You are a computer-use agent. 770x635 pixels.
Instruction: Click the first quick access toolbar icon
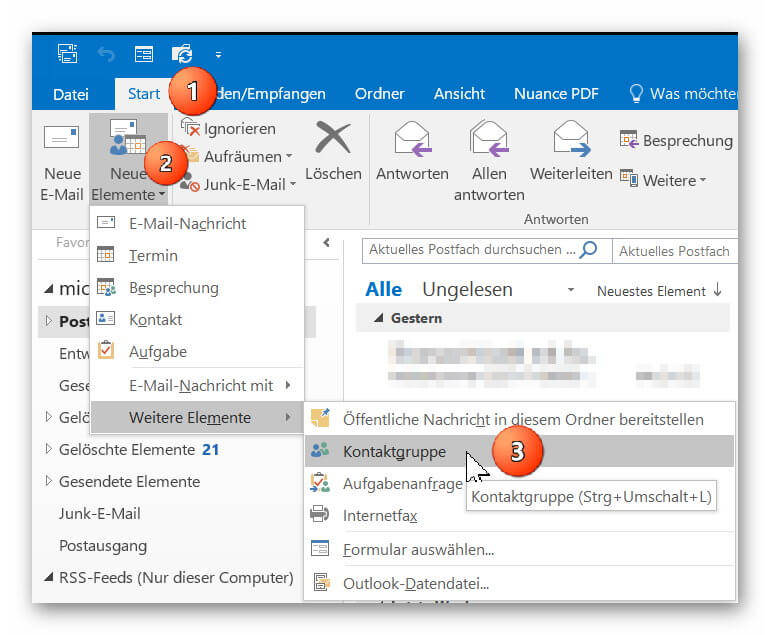pos(67,54)
